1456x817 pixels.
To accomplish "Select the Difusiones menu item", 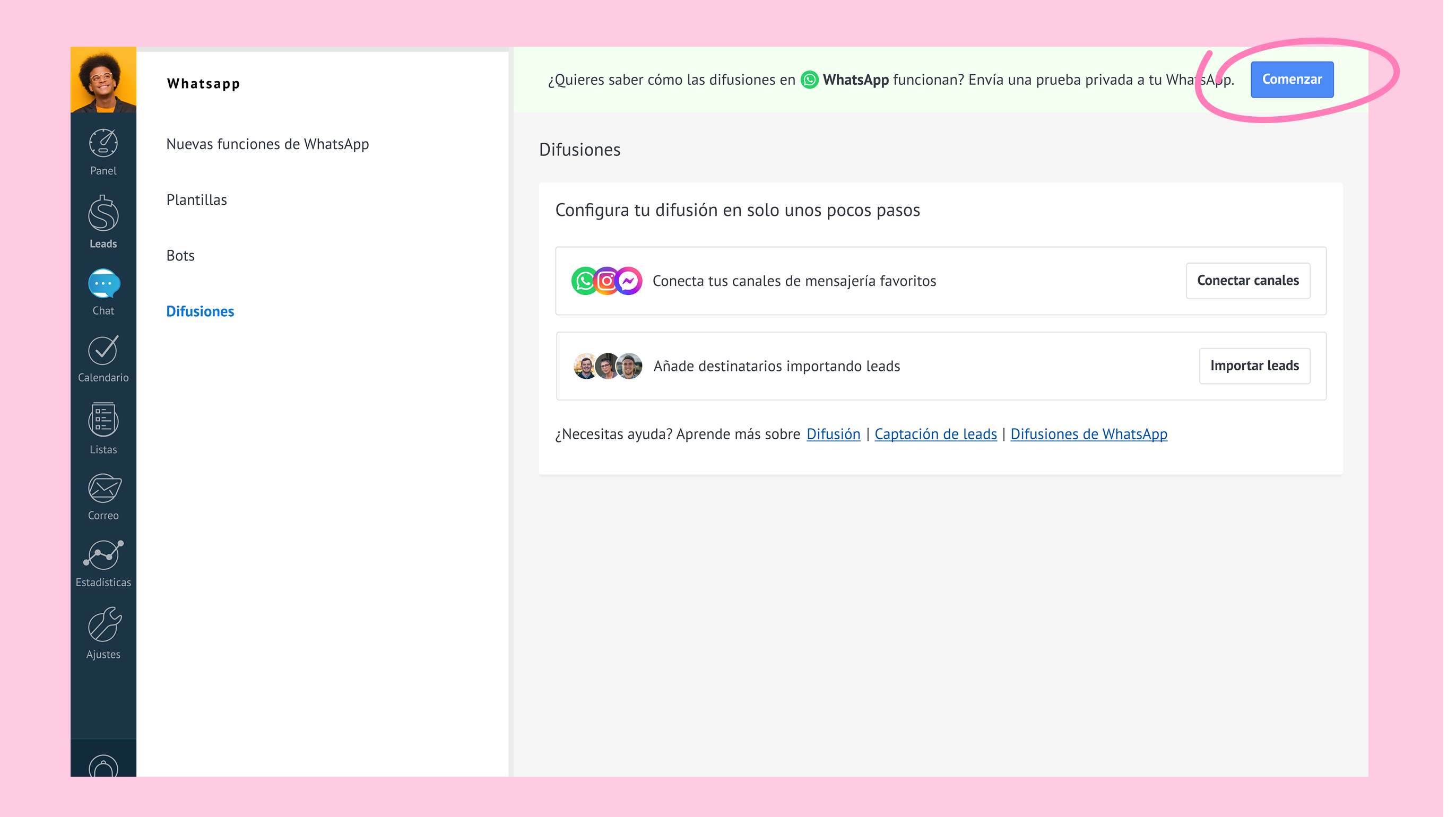I will click(200, 311).
